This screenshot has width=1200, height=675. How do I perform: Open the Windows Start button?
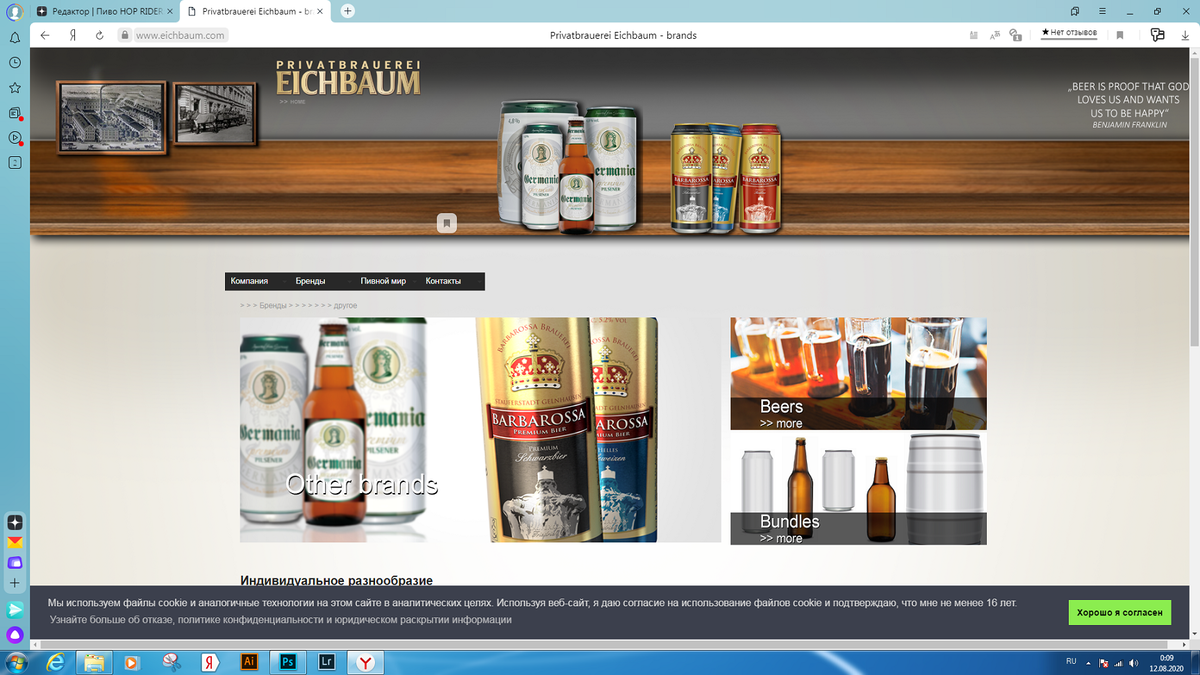point(15,661)
